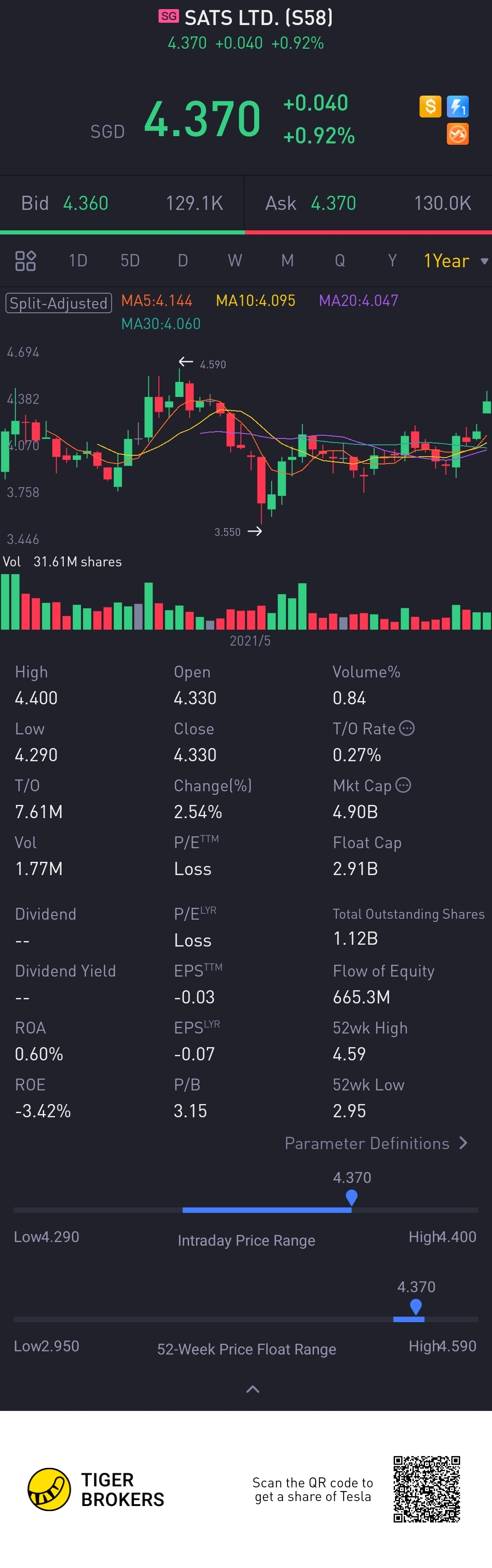Select the 1D chart tab
The image size is (492, 1568).
click(x=78, y=260)
